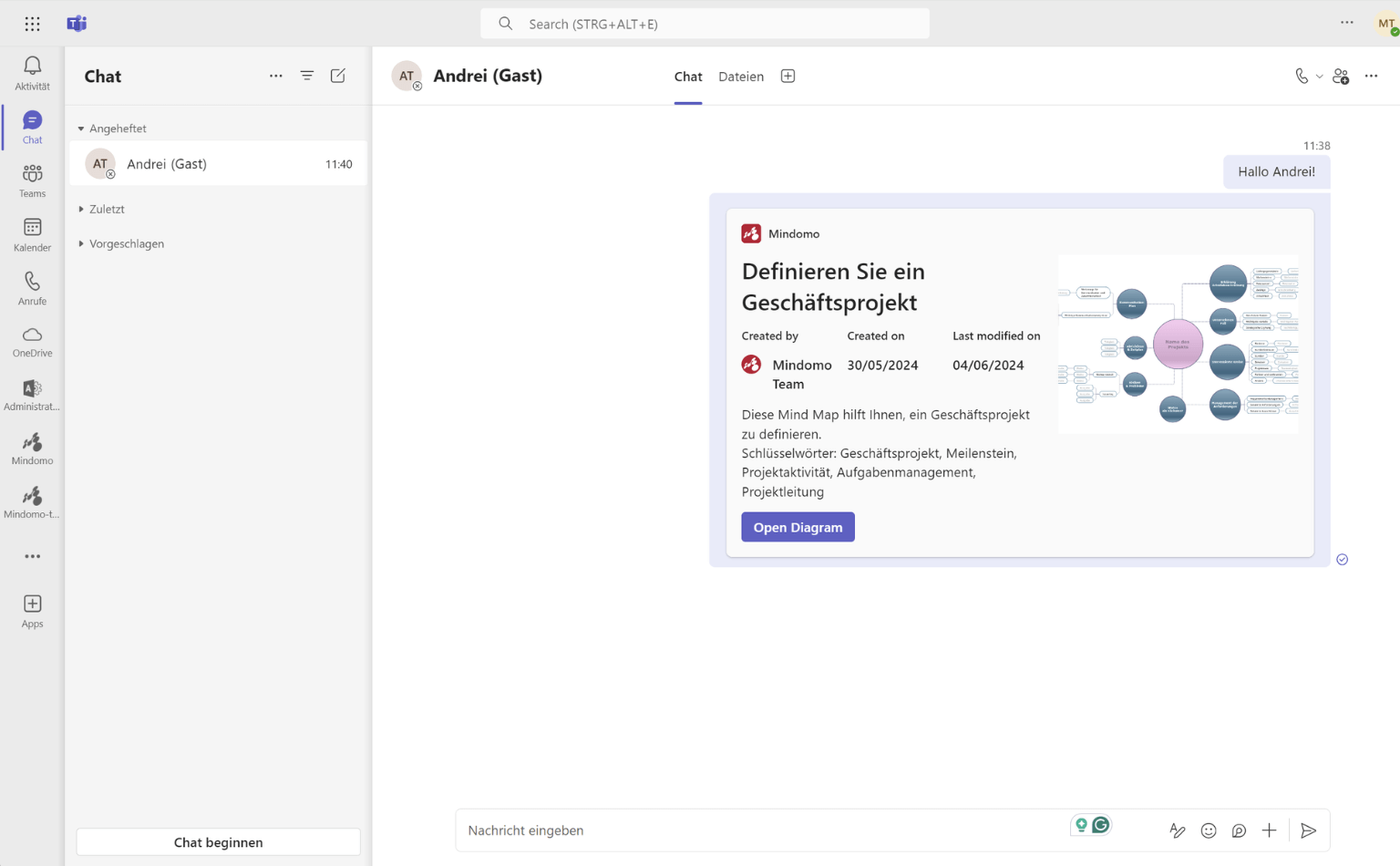Open the Mindomo-t... app in the sidebar
The image size is (1400, 866).
pyautogui.click(x=32, y=503)
